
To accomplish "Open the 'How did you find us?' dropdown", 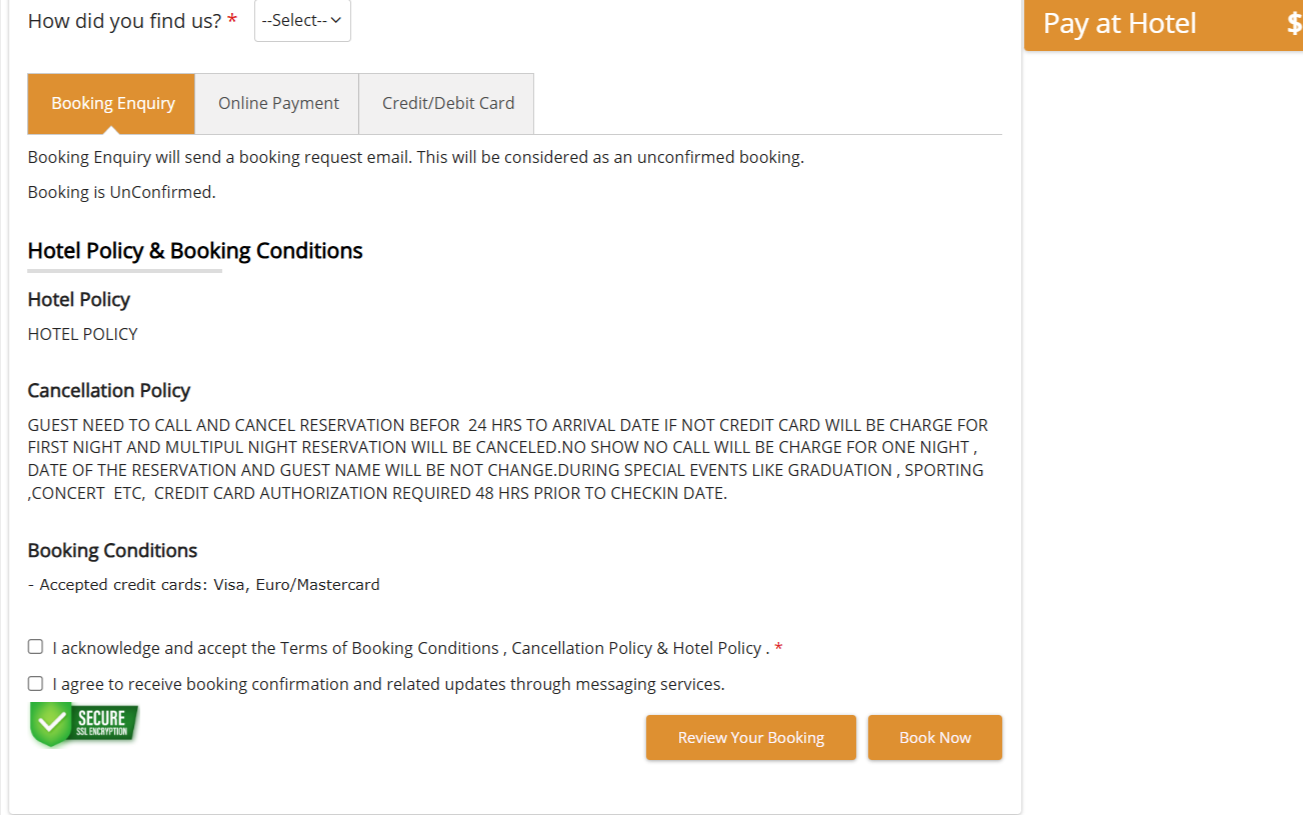I will [302, 21].
